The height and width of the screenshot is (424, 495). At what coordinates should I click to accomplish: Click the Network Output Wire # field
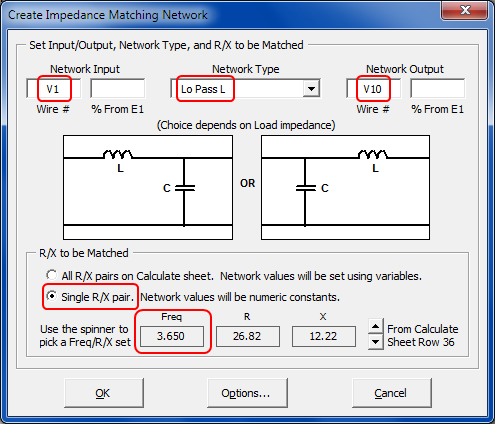(x=373, y=89)
